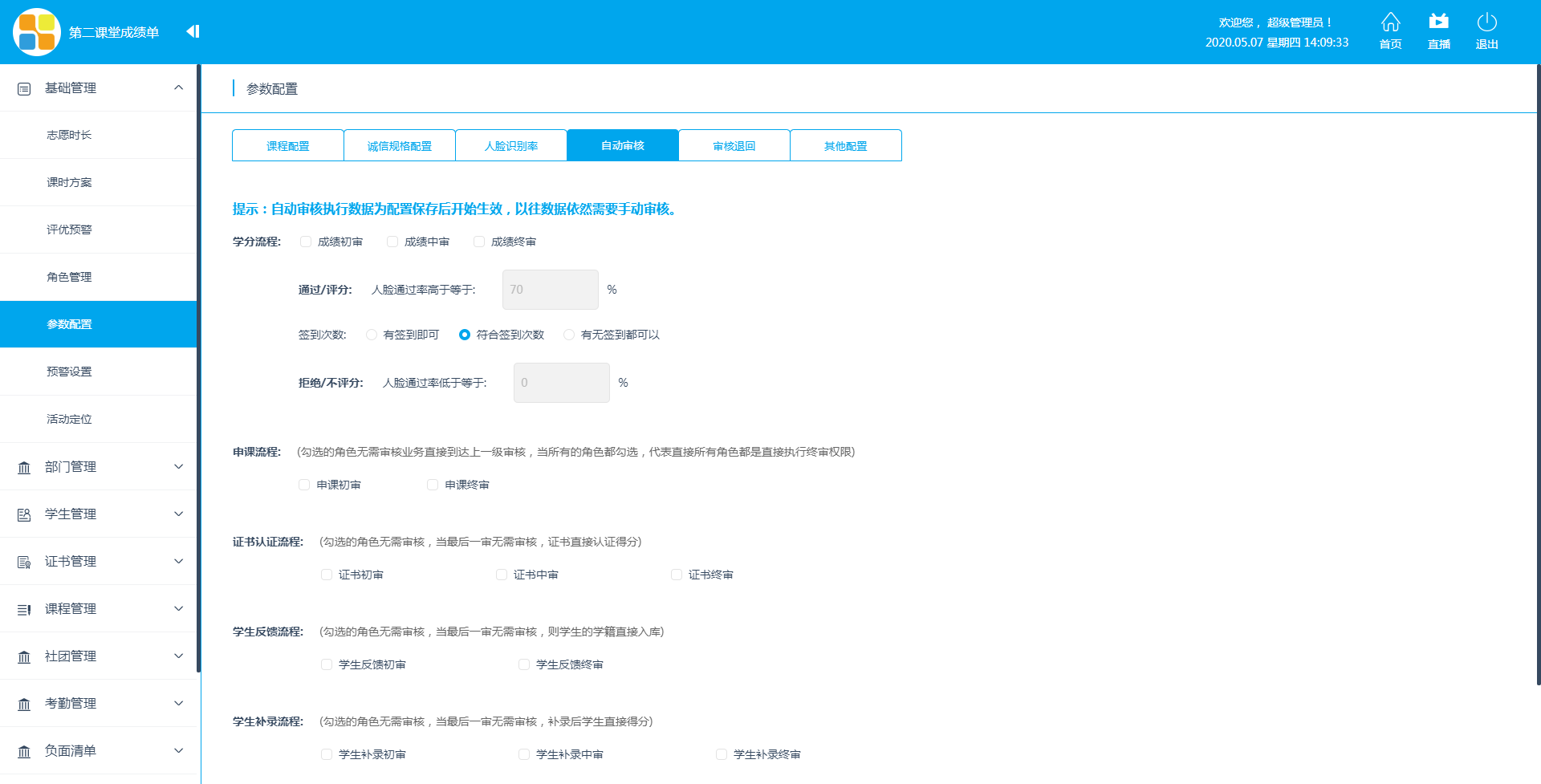The image size is (1541, 784).
Task: Click the 社团管理 building icon
Action: (x=24, y=656)
